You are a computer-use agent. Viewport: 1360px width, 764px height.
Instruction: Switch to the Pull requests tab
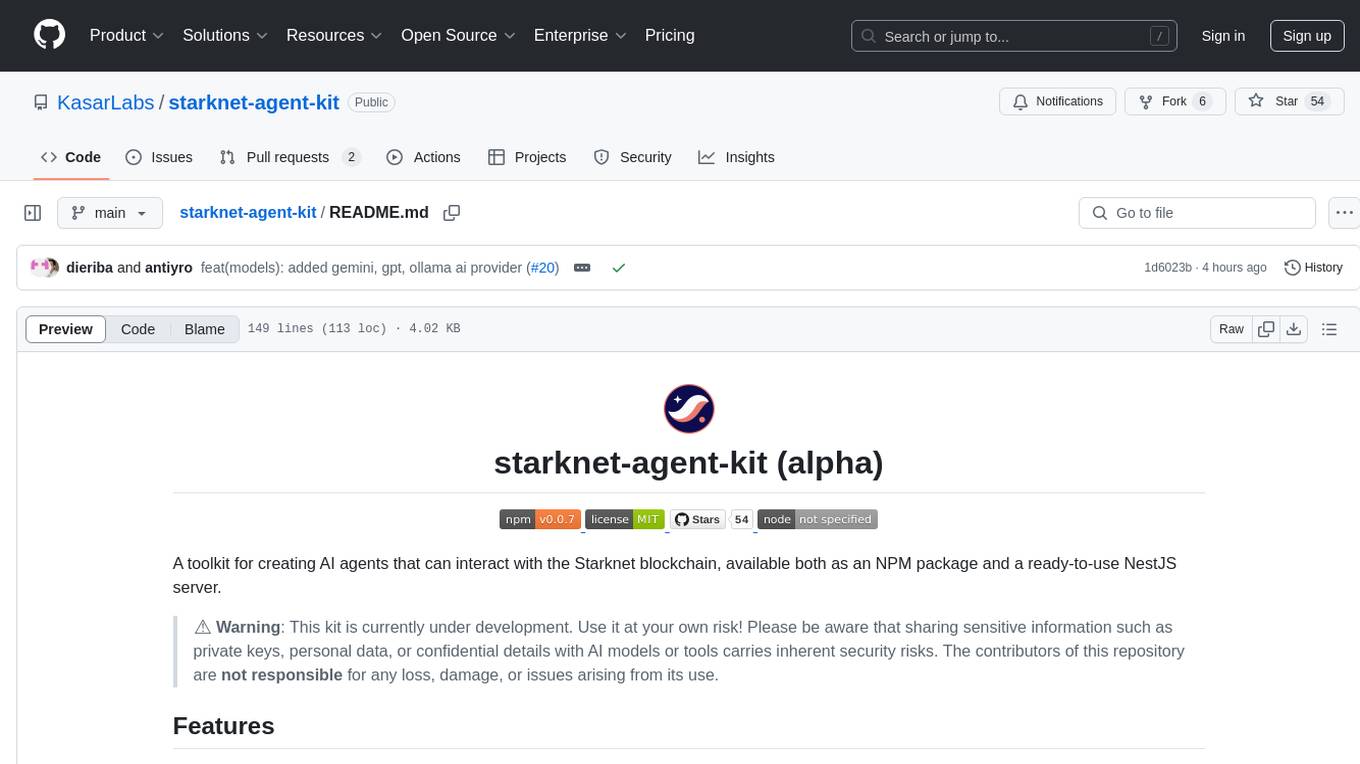pyautogui.click(x=290, y=157)
